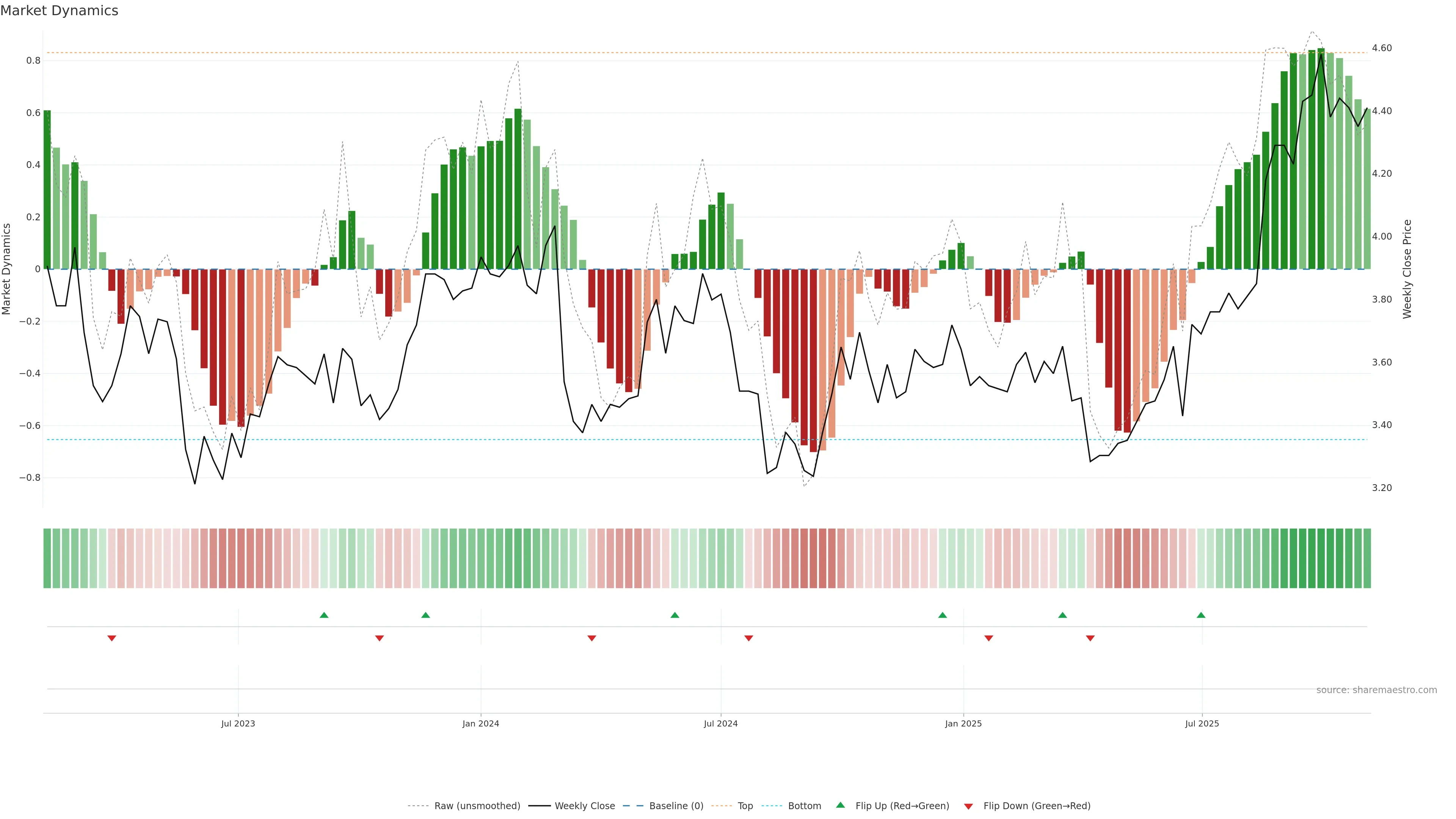Click first red flip-down marker before Jul 2023
This screenshot has height=819, width=1456.
pos(112,638)
